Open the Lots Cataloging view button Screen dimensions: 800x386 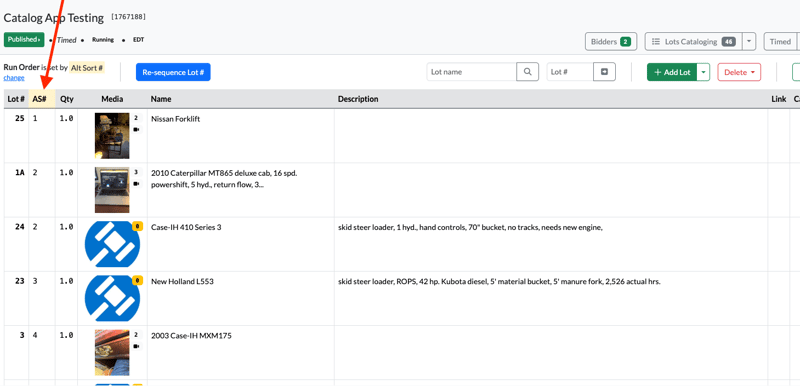pos(694,42)
